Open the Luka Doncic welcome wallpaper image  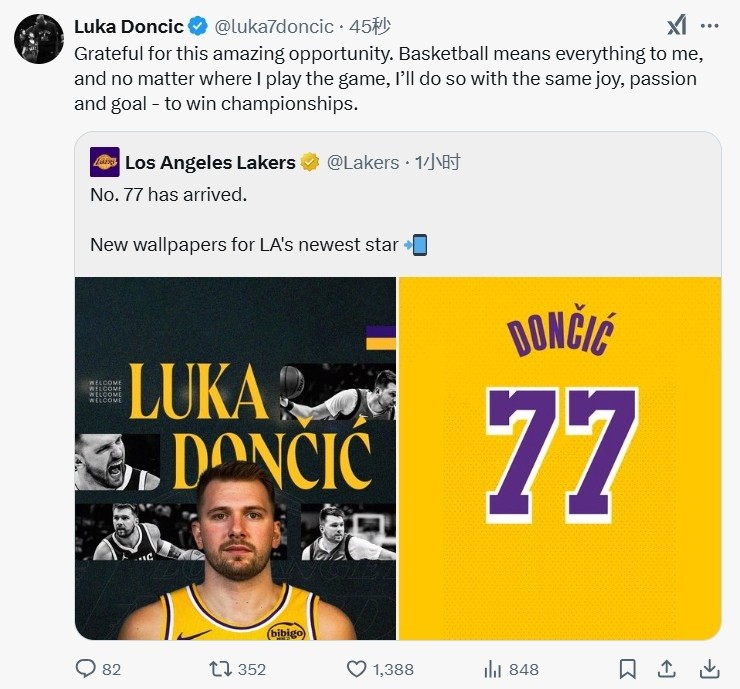click(x=236, y=458)
